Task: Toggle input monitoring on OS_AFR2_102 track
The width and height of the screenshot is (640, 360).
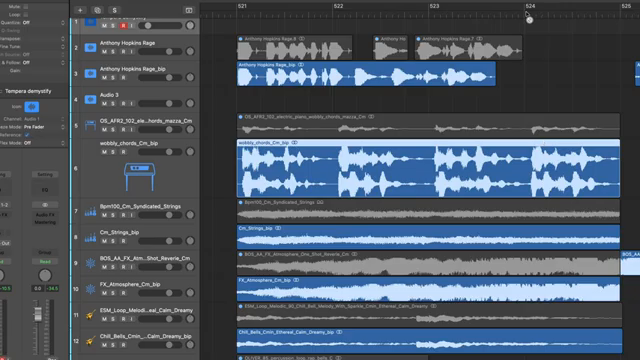Action: click(x=131, y=129)
